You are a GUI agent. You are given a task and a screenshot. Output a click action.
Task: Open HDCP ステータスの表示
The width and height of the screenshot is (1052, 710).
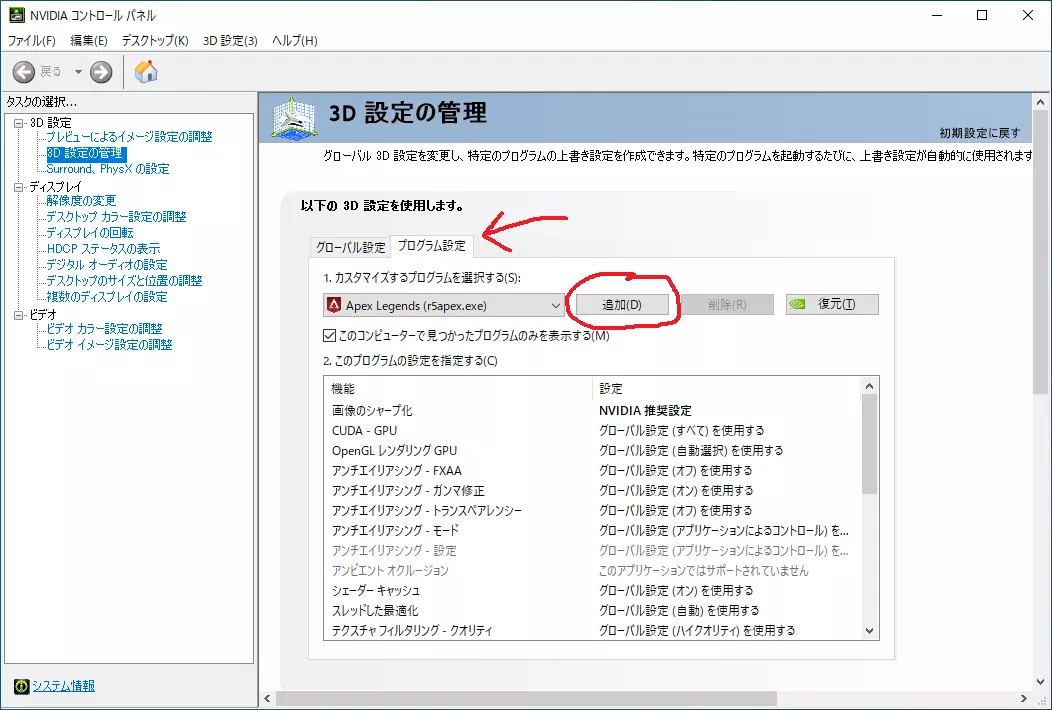pos(103,249)
